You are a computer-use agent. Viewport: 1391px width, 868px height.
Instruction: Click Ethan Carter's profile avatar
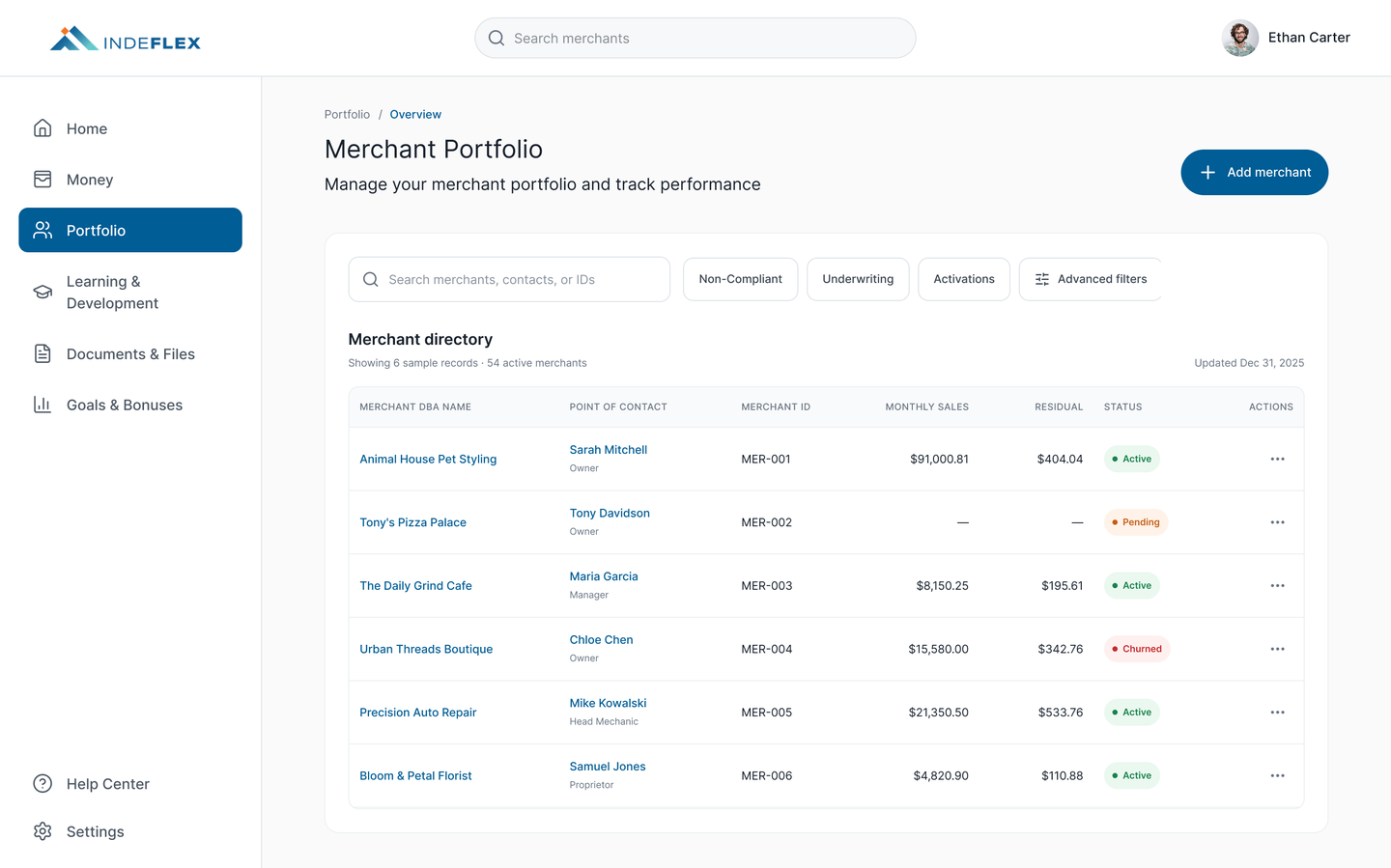(x=1240, y=38)
